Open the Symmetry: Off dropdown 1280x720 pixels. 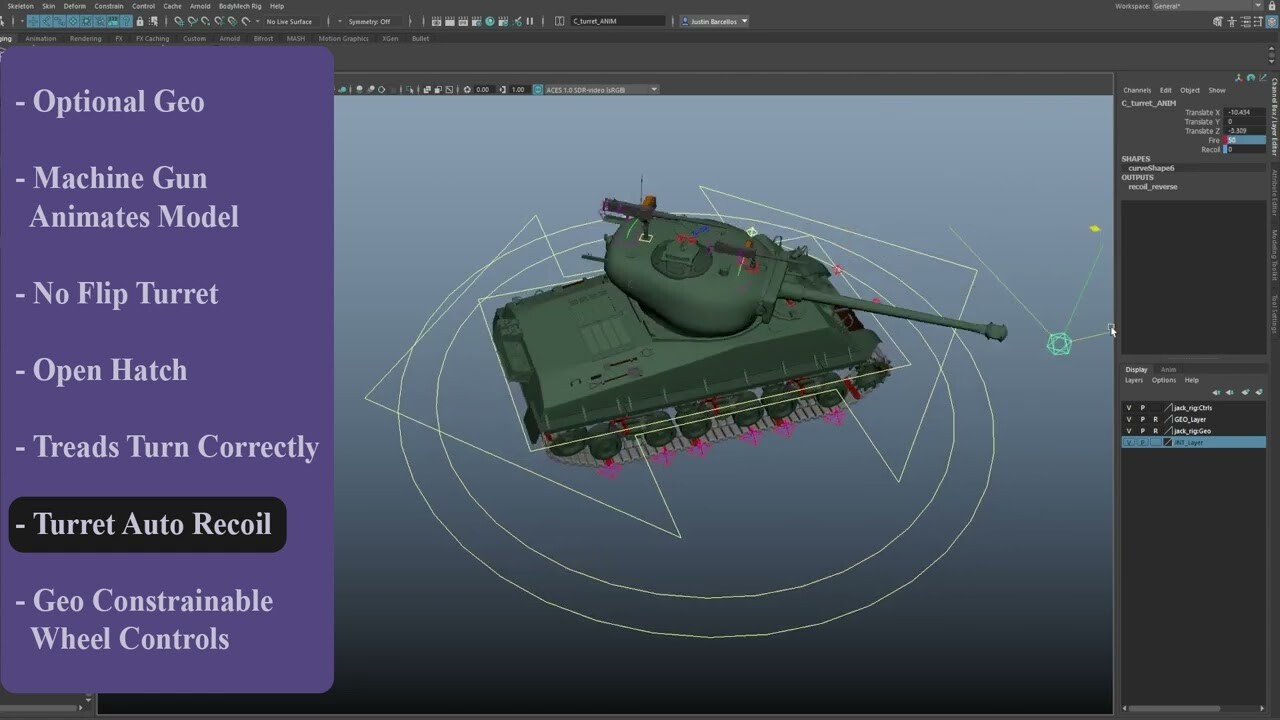coord(368,21)
